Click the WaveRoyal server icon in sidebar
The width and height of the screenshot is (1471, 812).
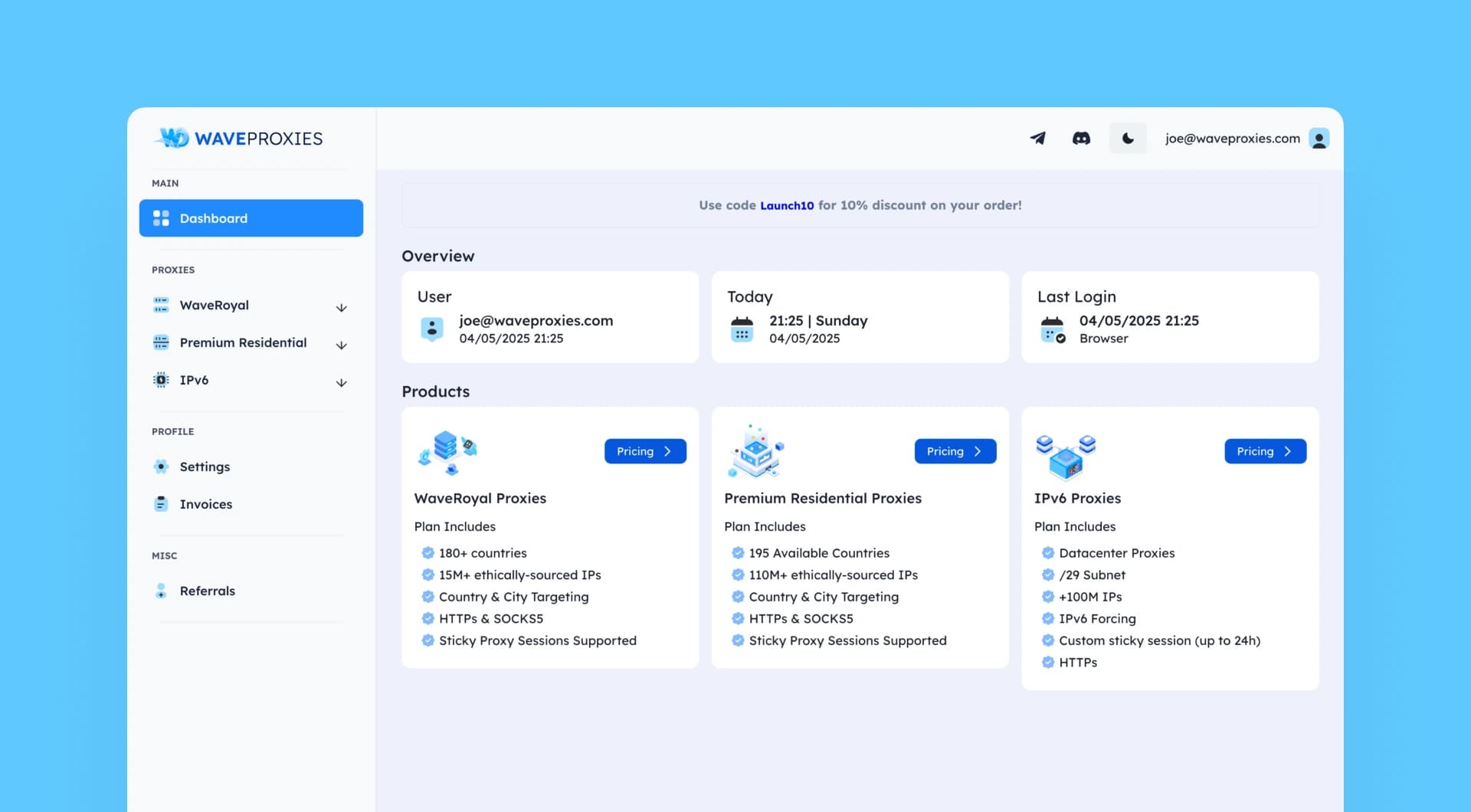(x=161, y=305)
